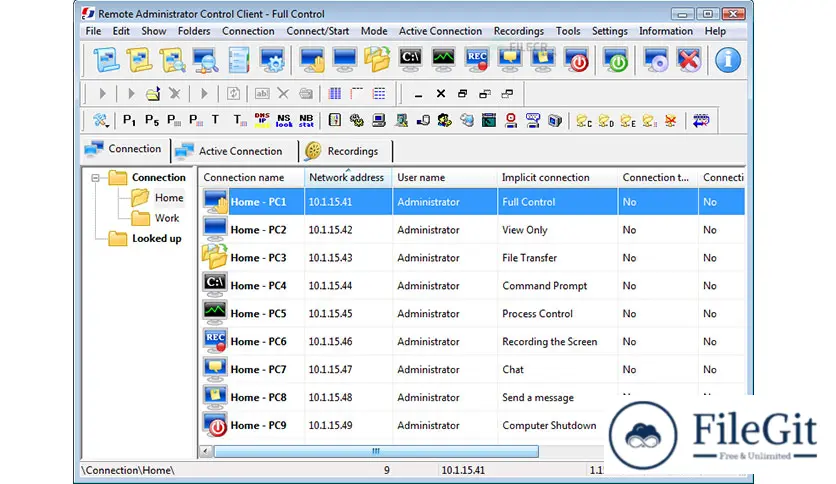The width and height of the screenshot is (836, 484).
Task: Click the network drive C icon
Action: click(x=584, y=121)
